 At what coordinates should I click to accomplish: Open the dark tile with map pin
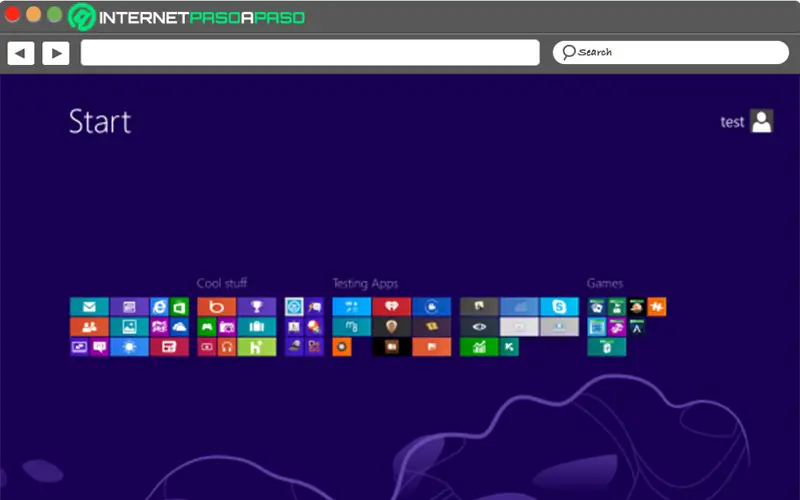(391, 327)
